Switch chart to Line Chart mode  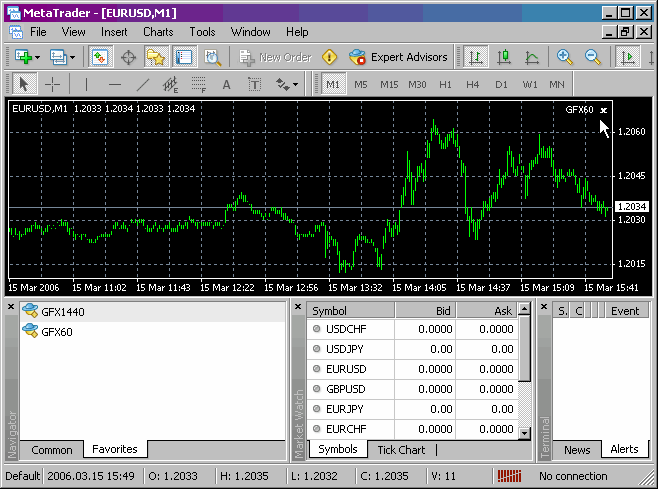pos(532,57)
